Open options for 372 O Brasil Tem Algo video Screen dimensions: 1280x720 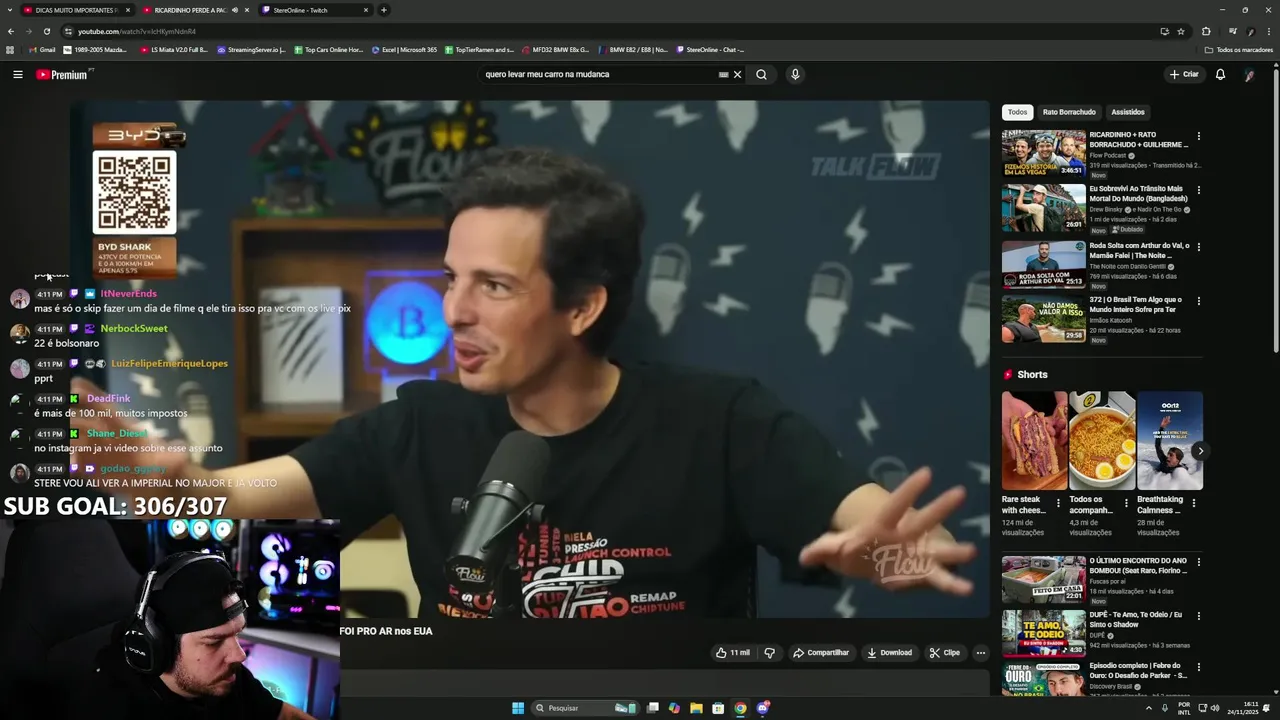(1198, 301)
